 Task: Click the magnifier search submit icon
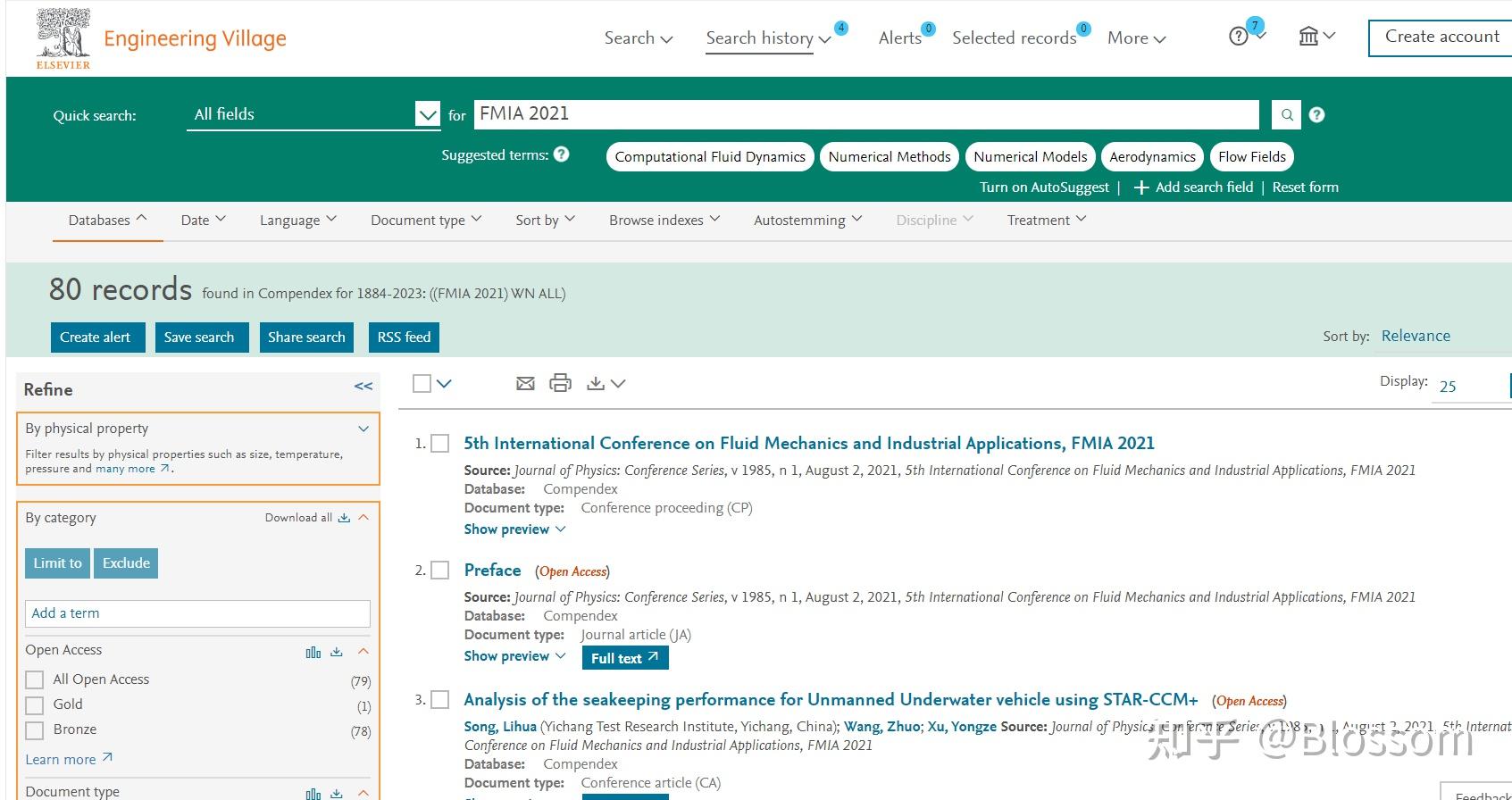click(1287, 114)
